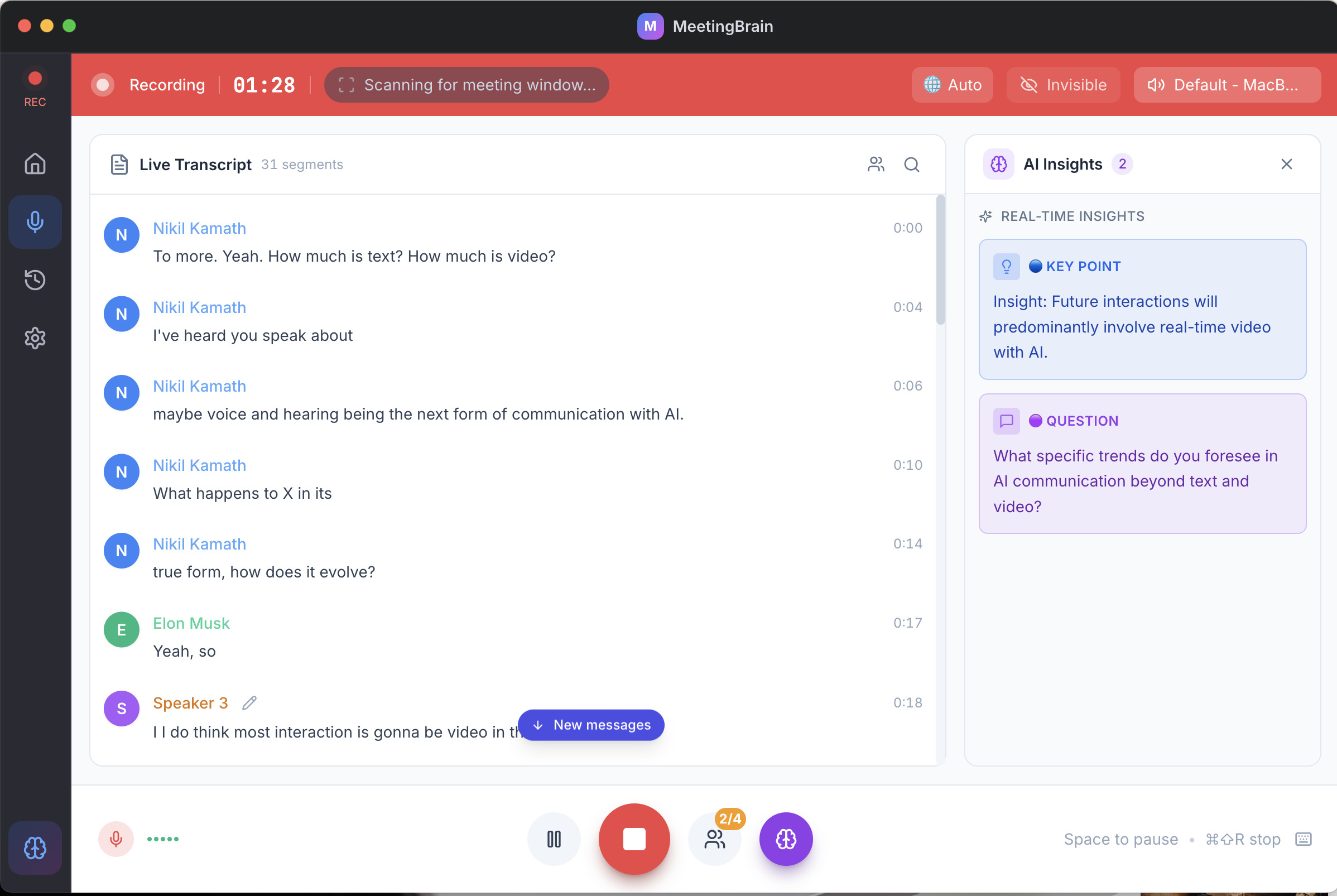
Task: Open the settings gear in sidebar
Action: point(35,338)
